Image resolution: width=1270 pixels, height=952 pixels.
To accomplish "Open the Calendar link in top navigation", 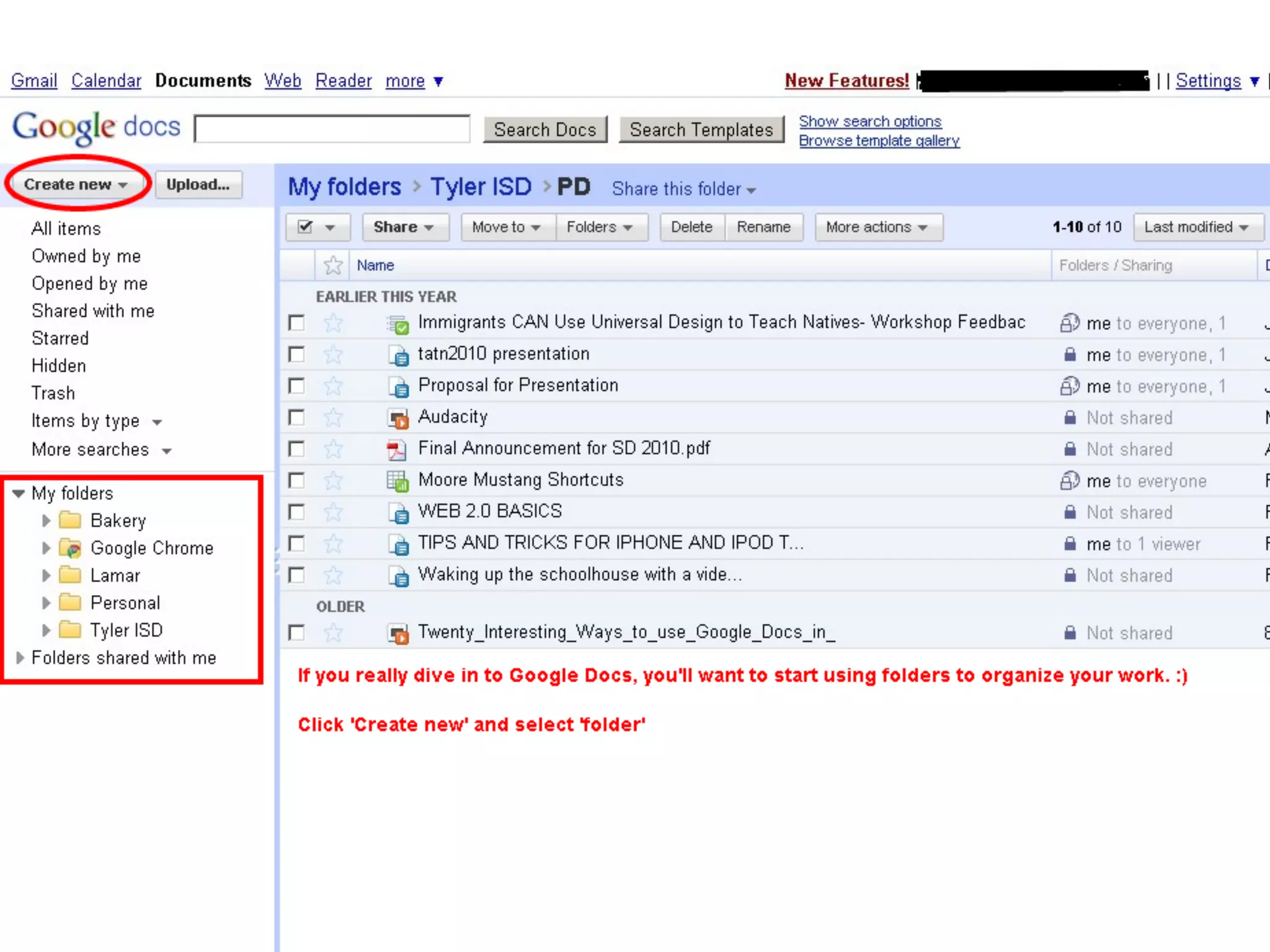I will point(106,81).
